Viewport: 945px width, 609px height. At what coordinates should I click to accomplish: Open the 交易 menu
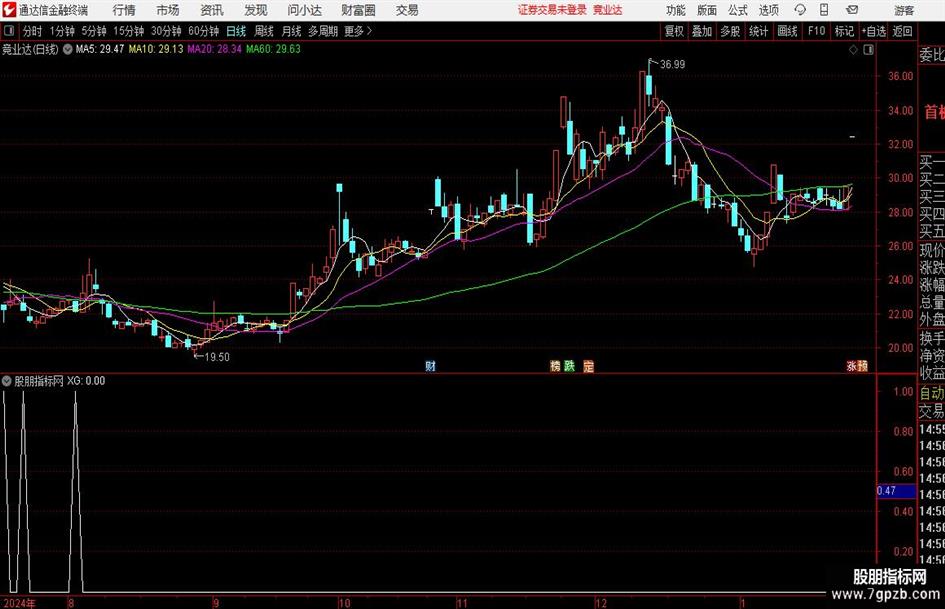[407, 10]
